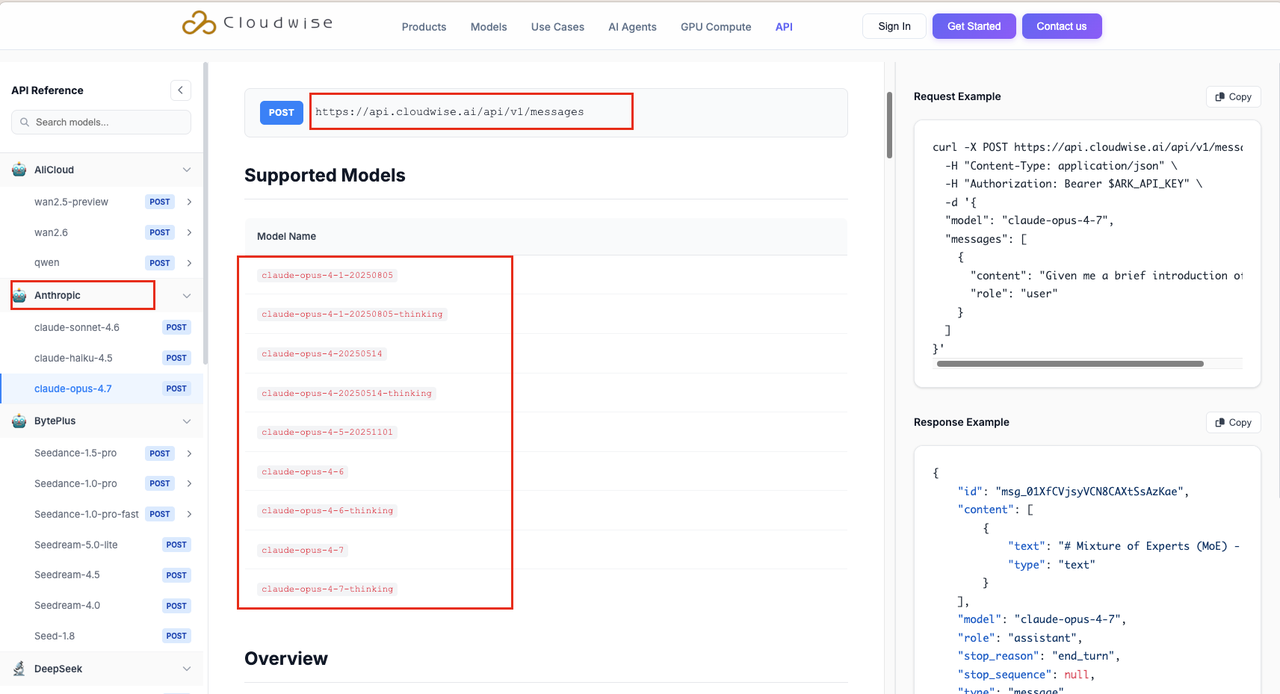Copy the Request Example code
Image resolution: width=1280 pixels, height=694 pixels.
1233,97
